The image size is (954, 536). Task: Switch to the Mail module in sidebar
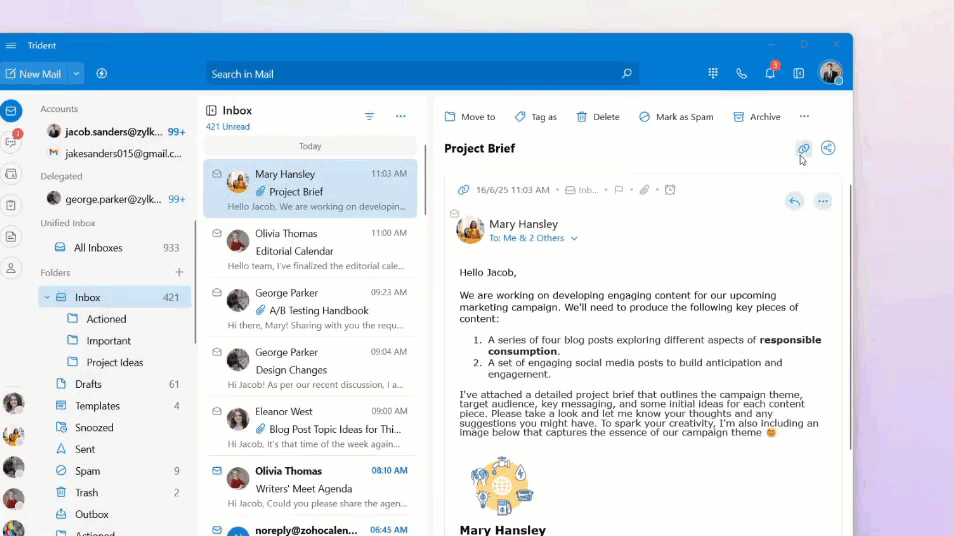11,111
